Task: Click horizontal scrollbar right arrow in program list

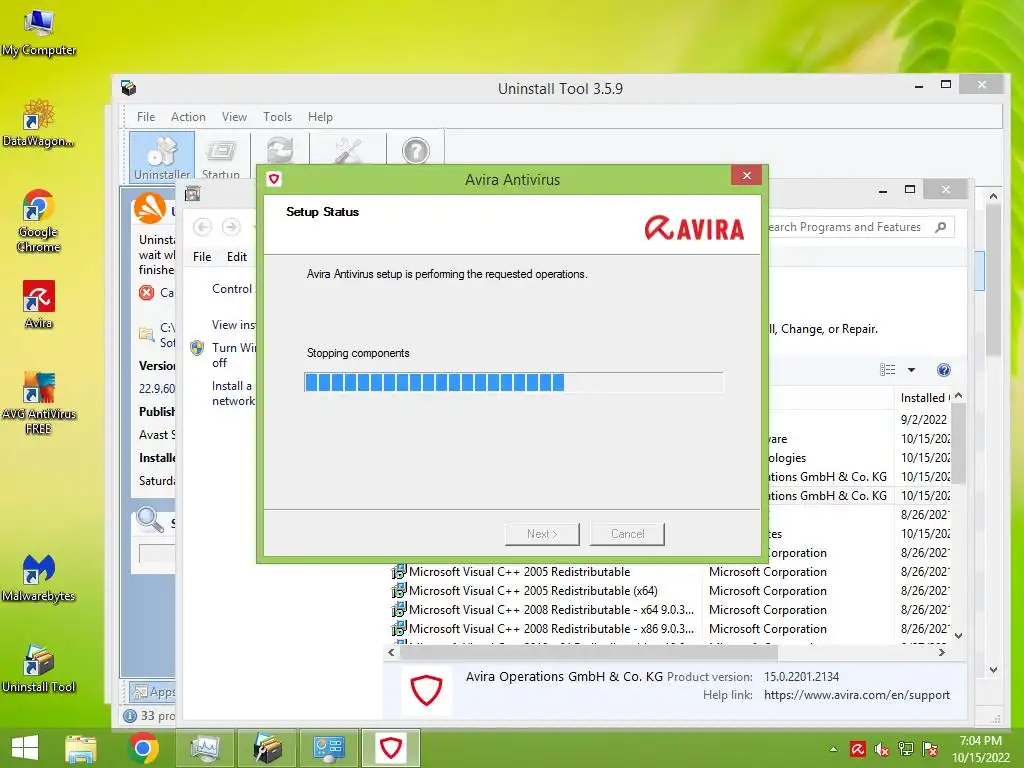Action: pyautogui.click(x=941, y=652)
